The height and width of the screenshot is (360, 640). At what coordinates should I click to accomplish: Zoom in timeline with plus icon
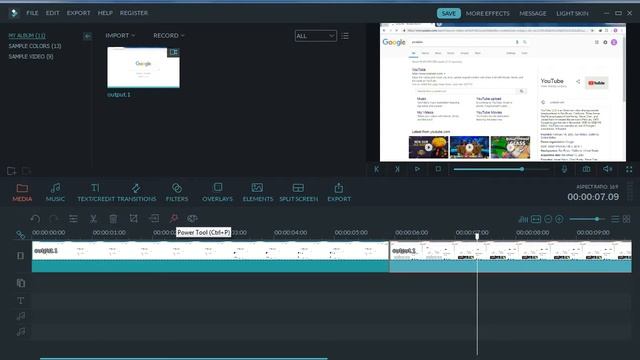(x=559, y=219)
